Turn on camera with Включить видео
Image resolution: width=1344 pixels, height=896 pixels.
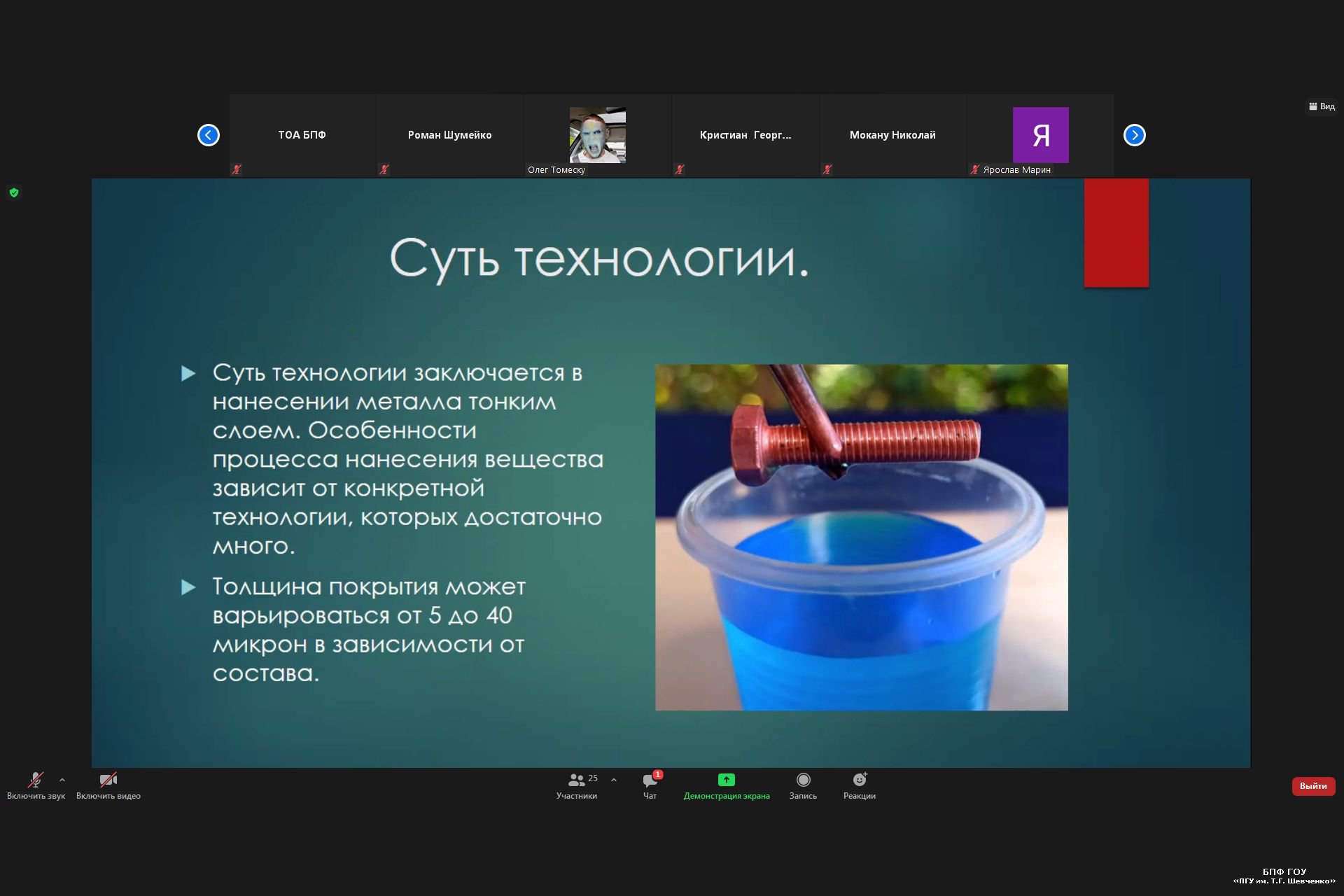point(108,786)
